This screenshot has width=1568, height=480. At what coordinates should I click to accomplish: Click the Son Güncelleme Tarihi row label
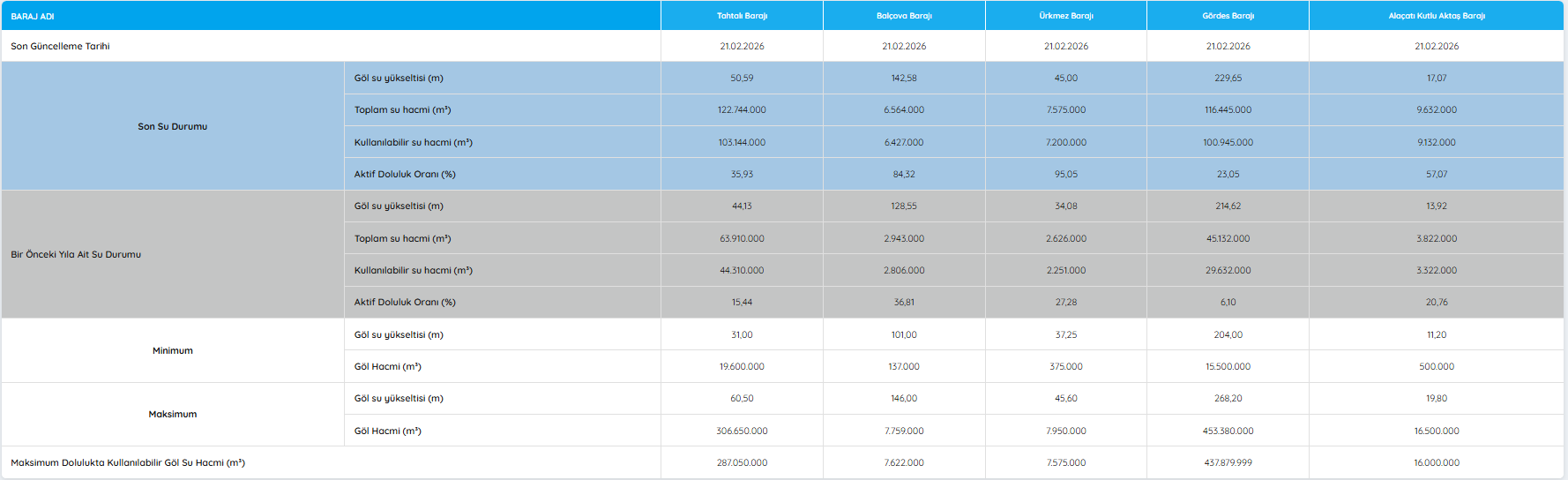pos(60,46)
